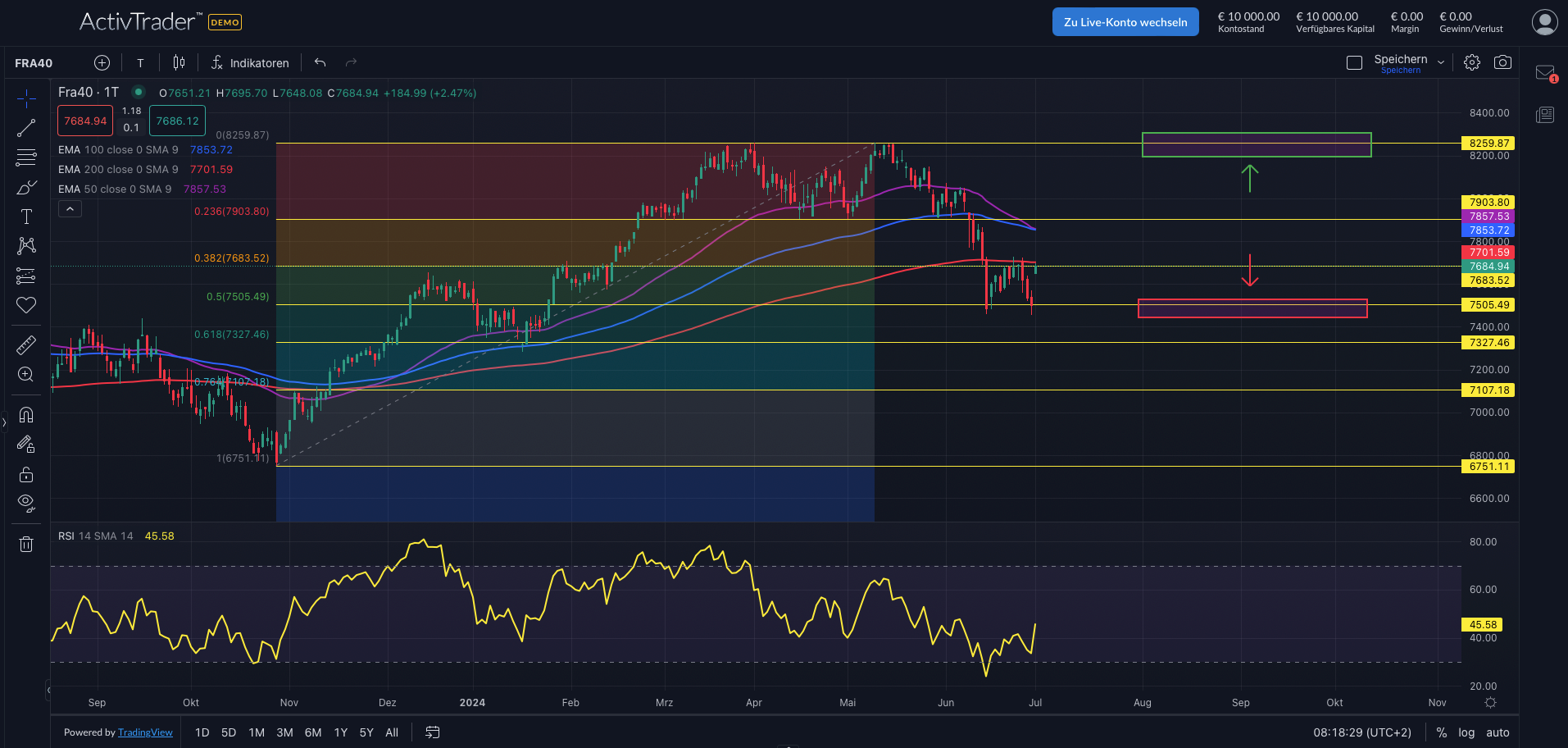
Task: Toggle drawing visibility with the eye icon
Action: [x=26, y=503]
